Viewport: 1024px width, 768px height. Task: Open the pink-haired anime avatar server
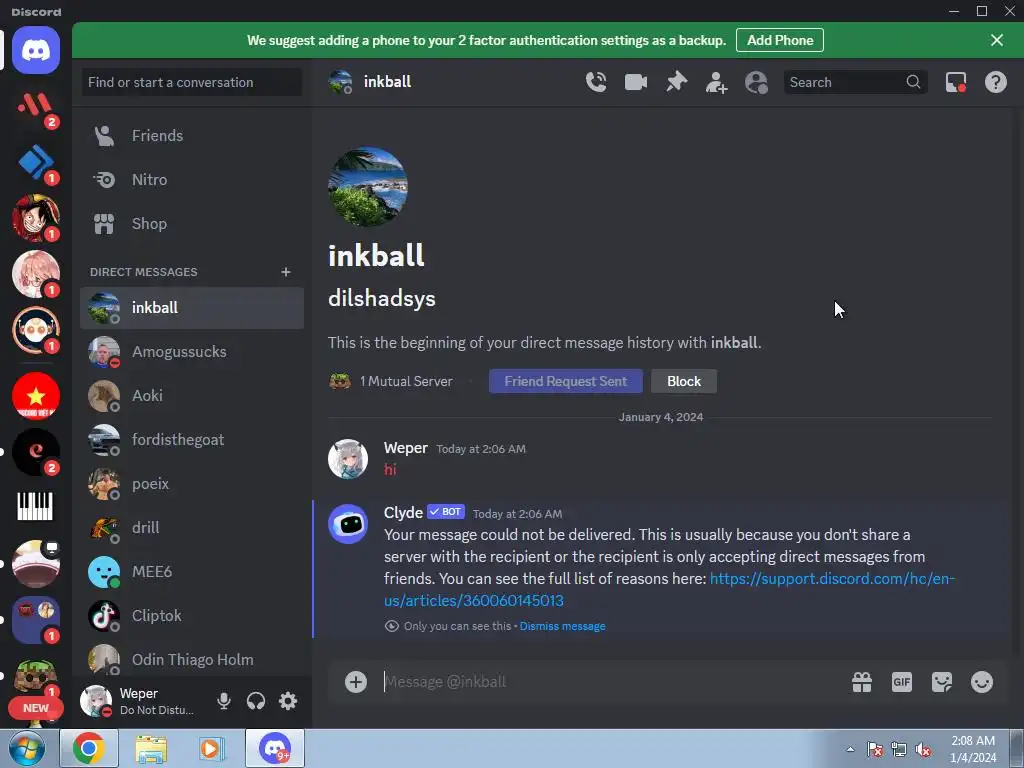[36, 274]
